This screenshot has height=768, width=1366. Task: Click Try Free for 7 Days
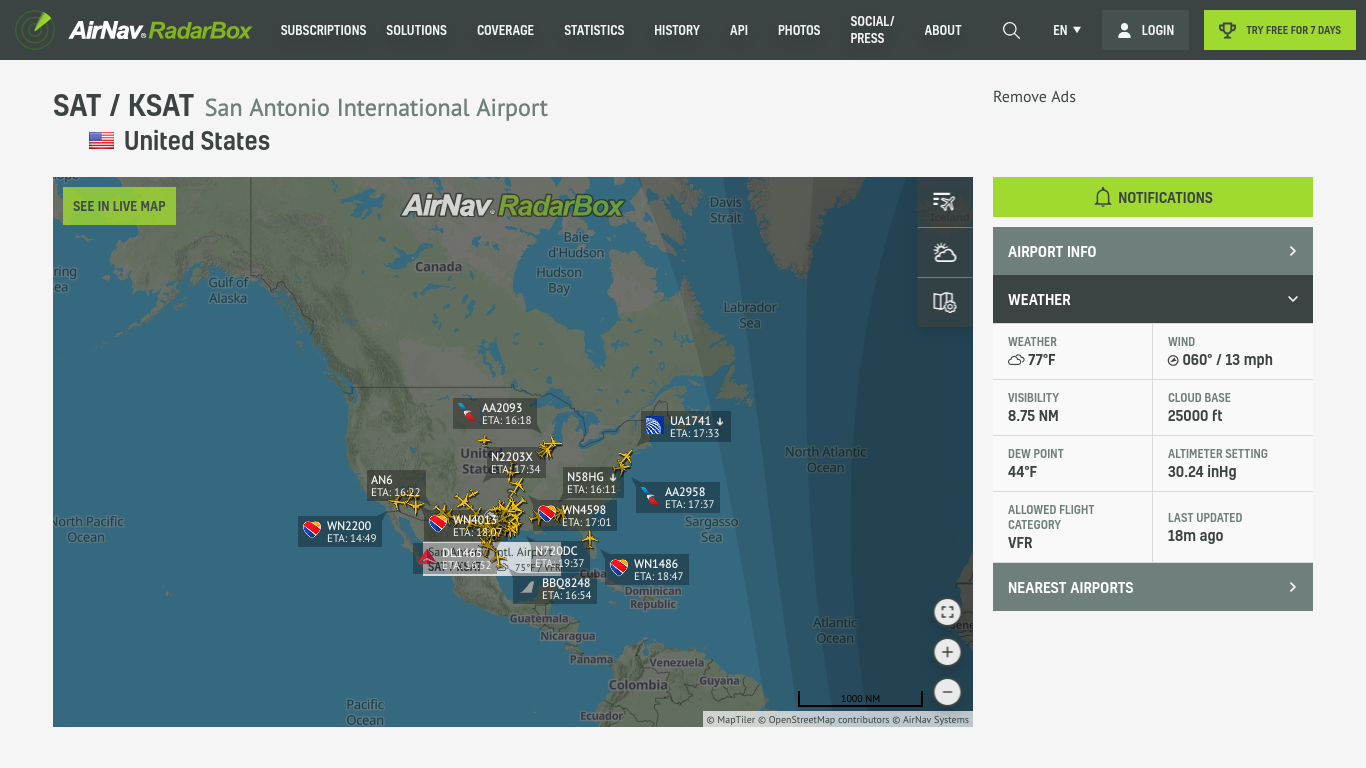(x=1280, y=30)
